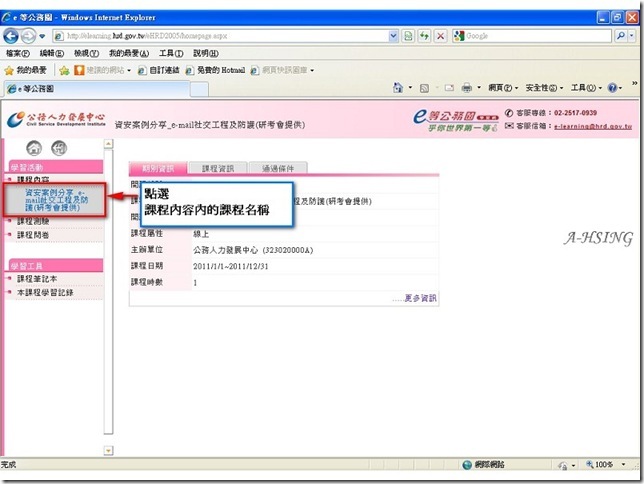This screenshot has height=484, width=644.
Task: Click the 我的最愛 favorites star button
Action: (x=25, y=70)
